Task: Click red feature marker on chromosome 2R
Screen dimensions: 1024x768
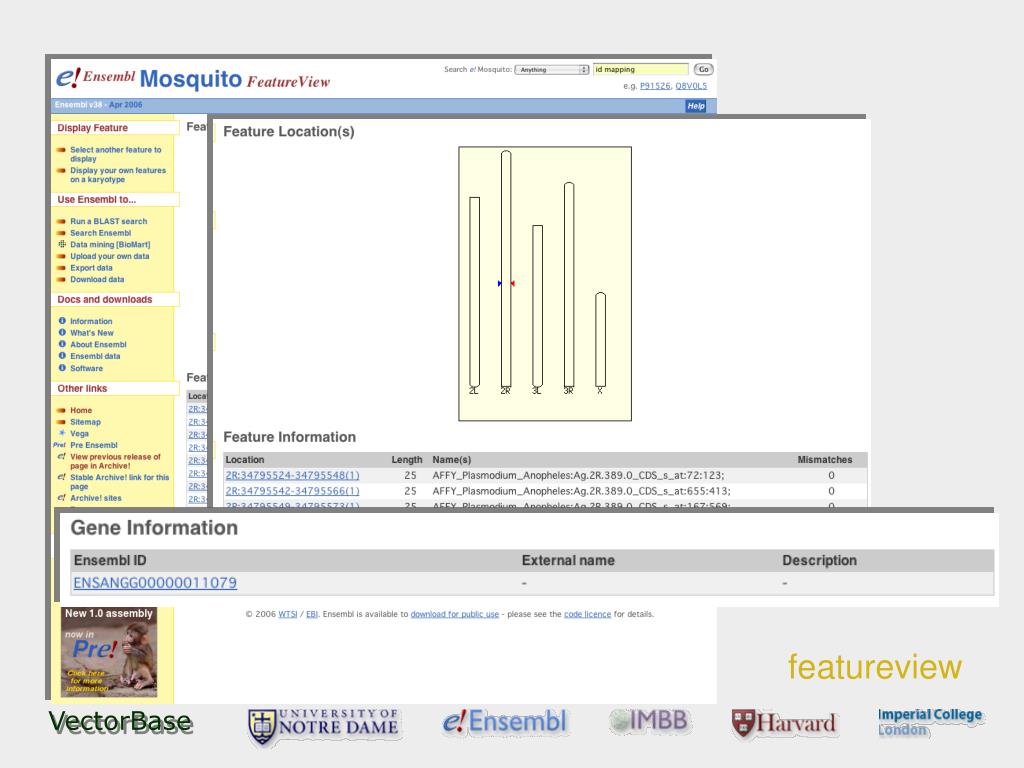Action: click(x=513, y=283)
